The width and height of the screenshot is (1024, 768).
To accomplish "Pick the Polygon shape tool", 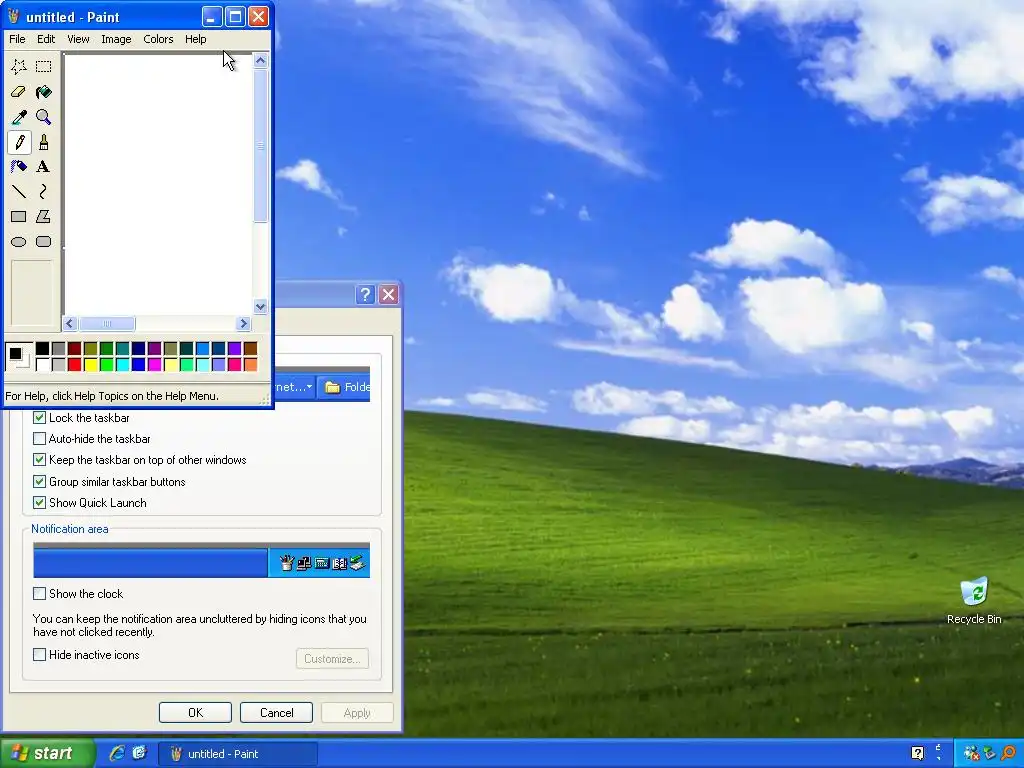I will (43, 216).
